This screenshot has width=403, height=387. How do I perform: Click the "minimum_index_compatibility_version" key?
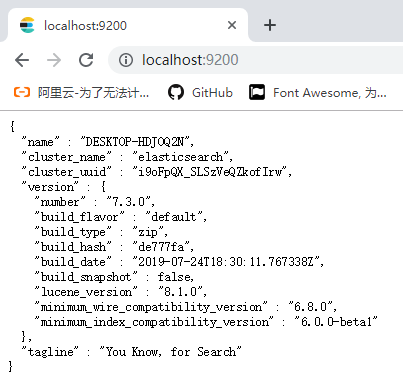(x=154, y=322)
